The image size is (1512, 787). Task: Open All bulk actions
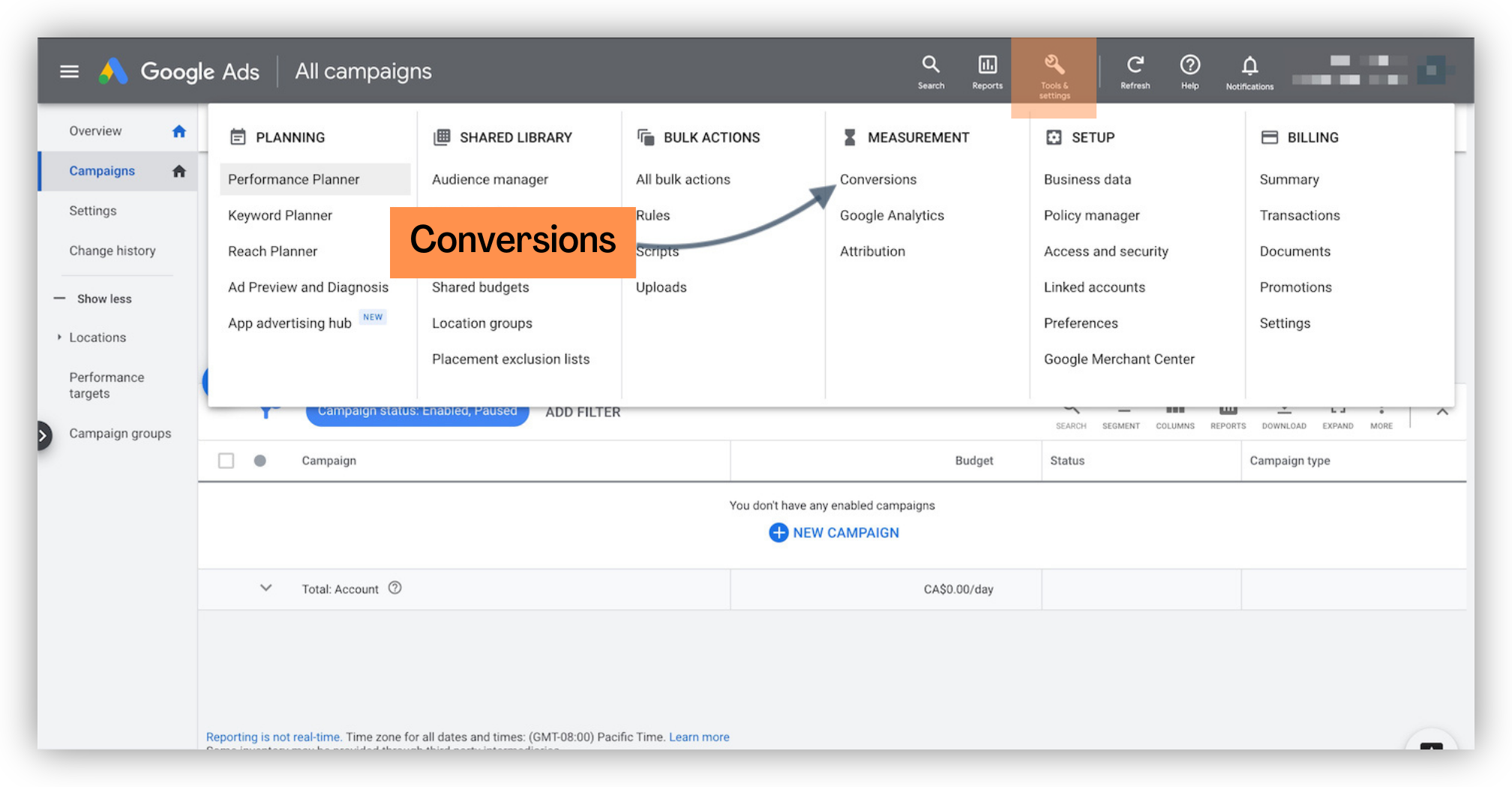pyautogui.click(x=682, y=179)
